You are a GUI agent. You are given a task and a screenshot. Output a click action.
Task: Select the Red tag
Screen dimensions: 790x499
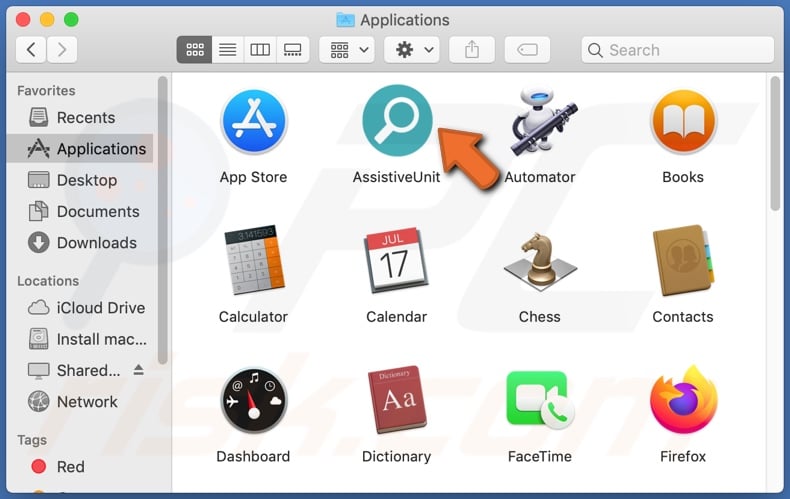pyautogui.click(x=80, y=467)
